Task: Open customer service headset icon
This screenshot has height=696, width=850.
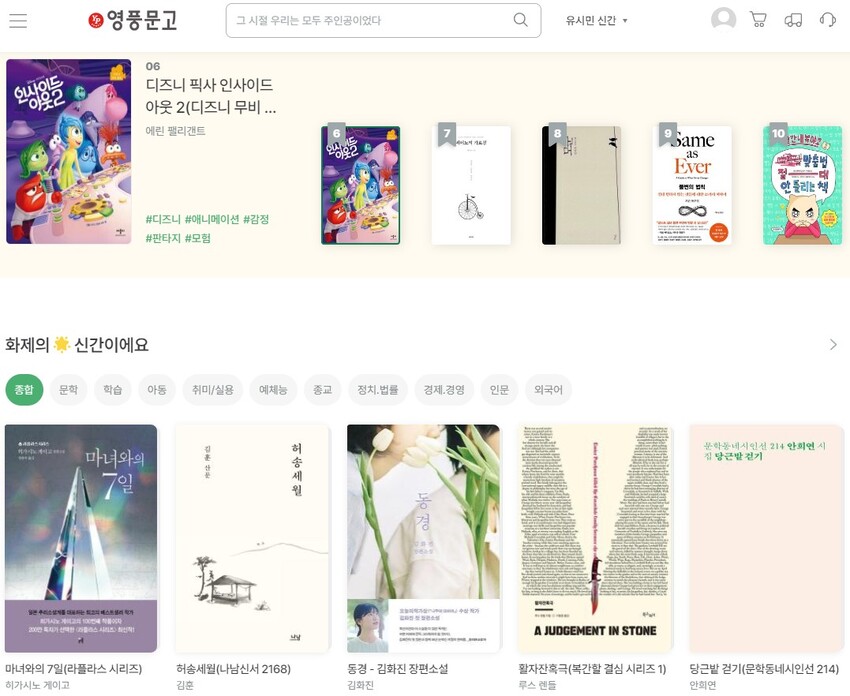Action: [x=828, y=21]
